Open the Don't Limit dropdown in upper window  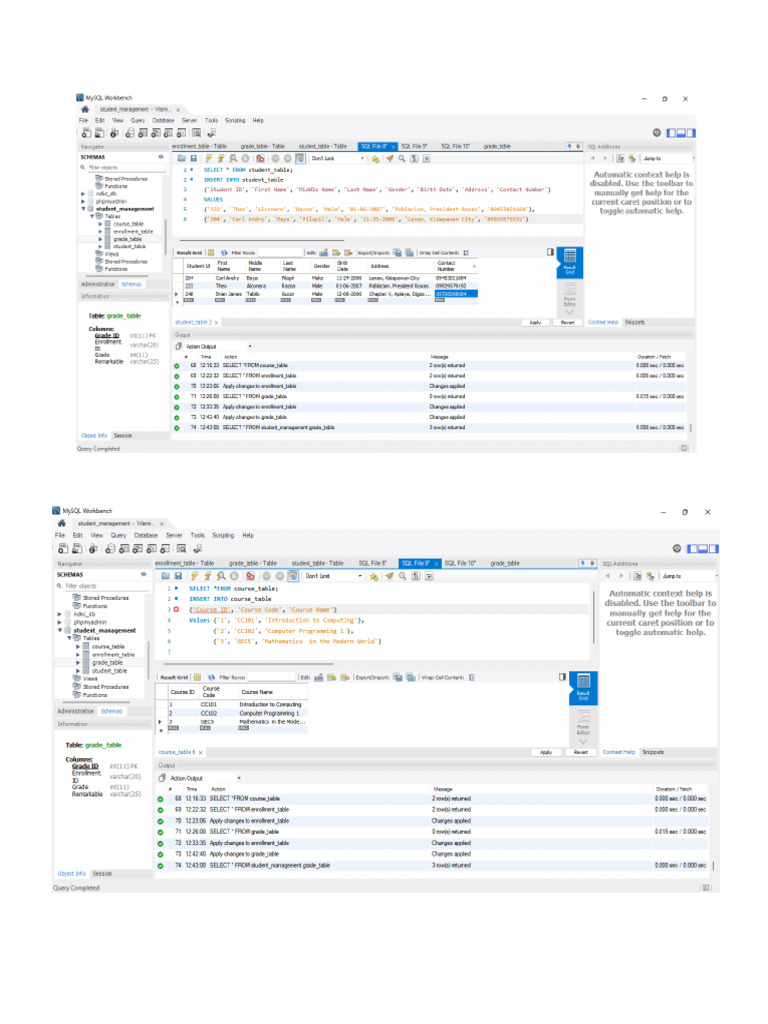click(x=337, y=159)
